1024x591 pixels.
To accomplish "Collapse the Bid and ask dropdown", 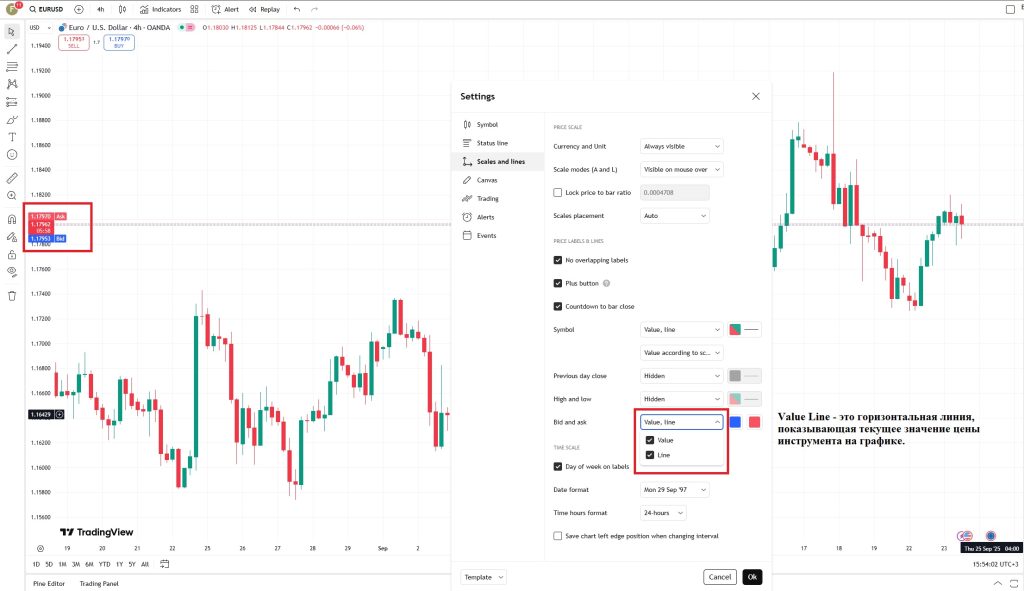I will (x=681, y=422).
